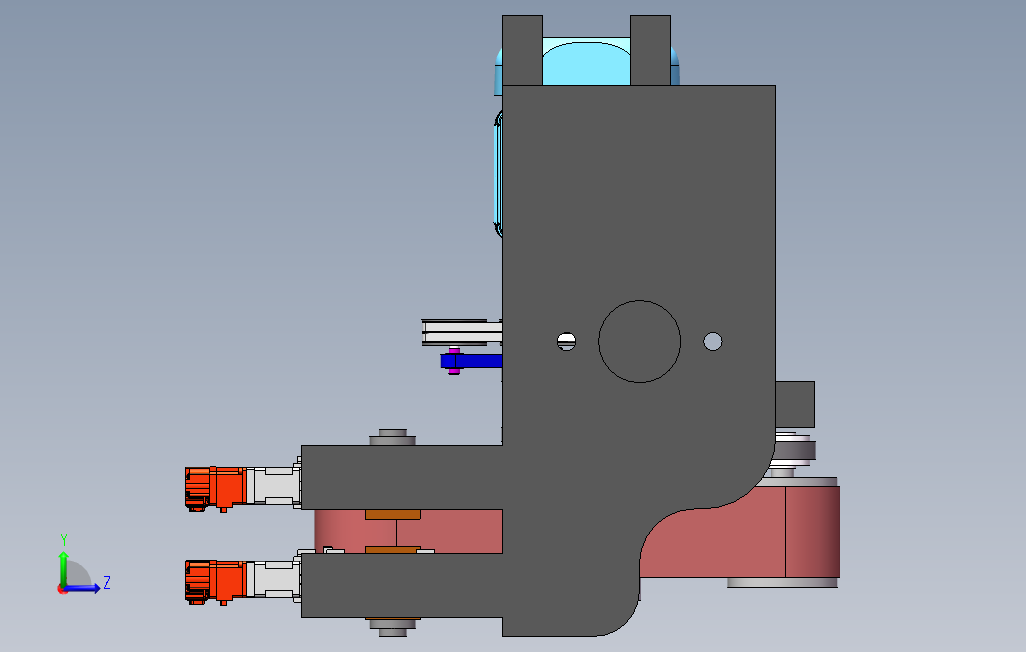Select the white bracket above the blue bar

[x=462, y=333]
